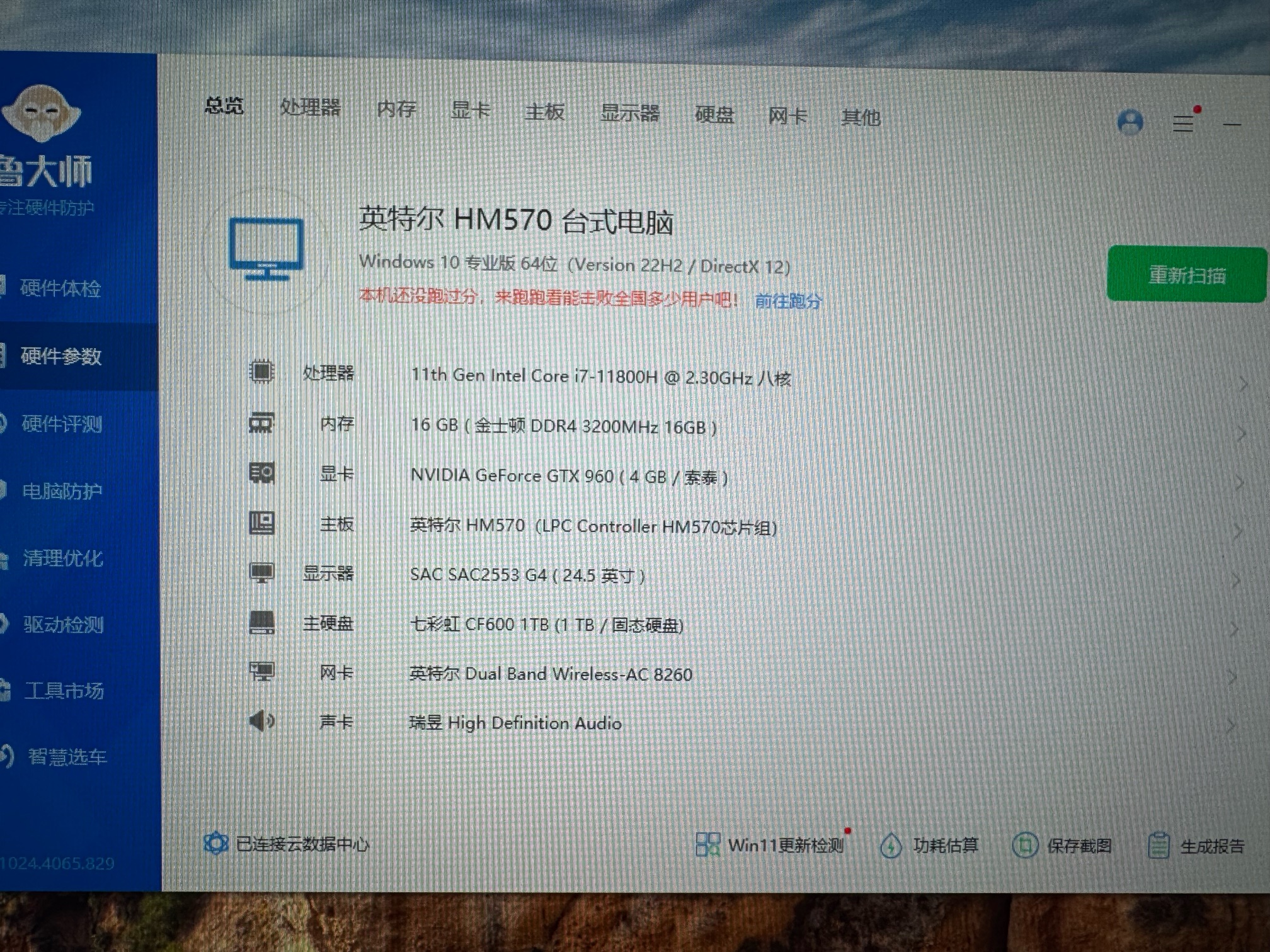The height and width of the screenshot is (952, 1270).
Task: Click the 功耗估算 lightning drop icon
Action: [890, 846]
